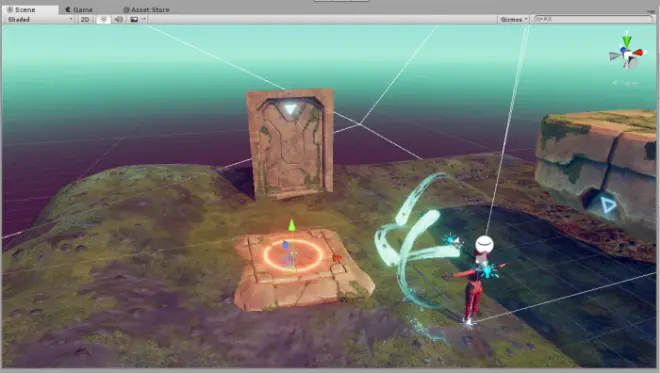Toggle Persp label under orientation gizmo
Viewport: 660px width, 373px height.
click(x=626, y=83)
